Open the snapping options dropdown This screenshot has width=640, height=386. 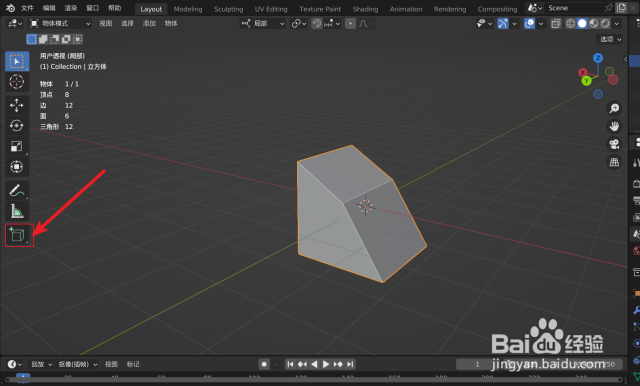coord(332,24)
